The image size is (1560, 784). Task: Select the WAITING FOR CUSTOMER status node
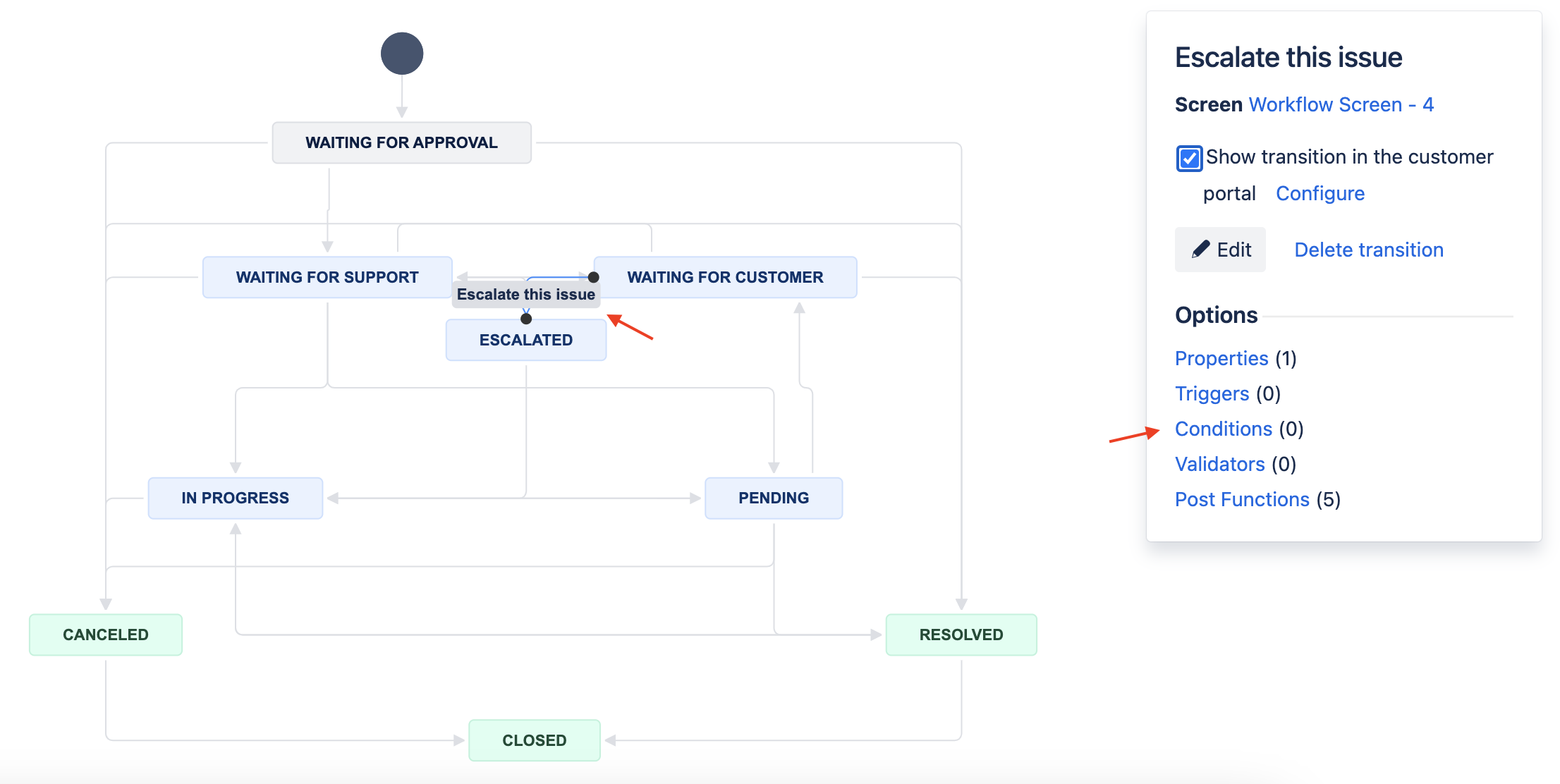[726, 276]
